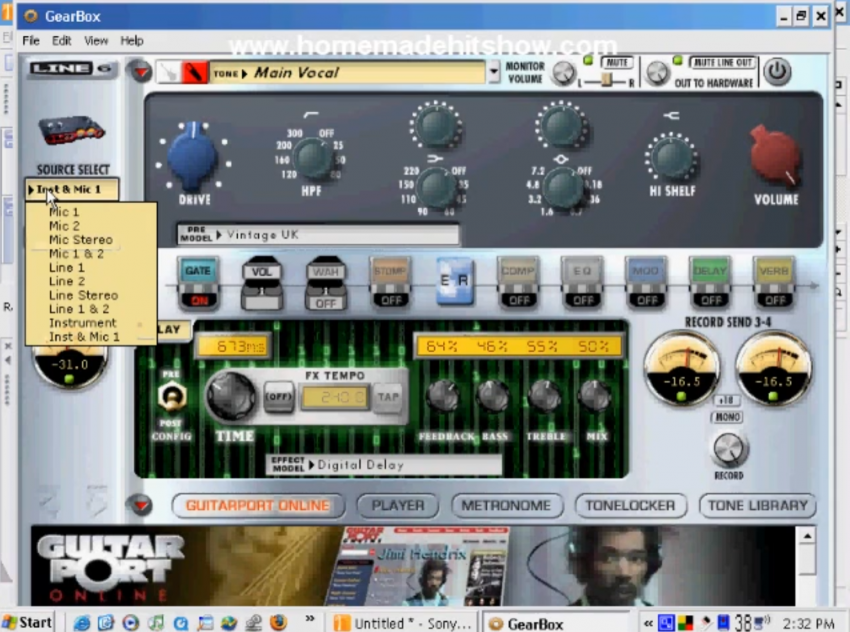Collapse the red arrow by GuitarPort Online
The width and height of the screenshot is (850, 632).
tap(140, 505)
